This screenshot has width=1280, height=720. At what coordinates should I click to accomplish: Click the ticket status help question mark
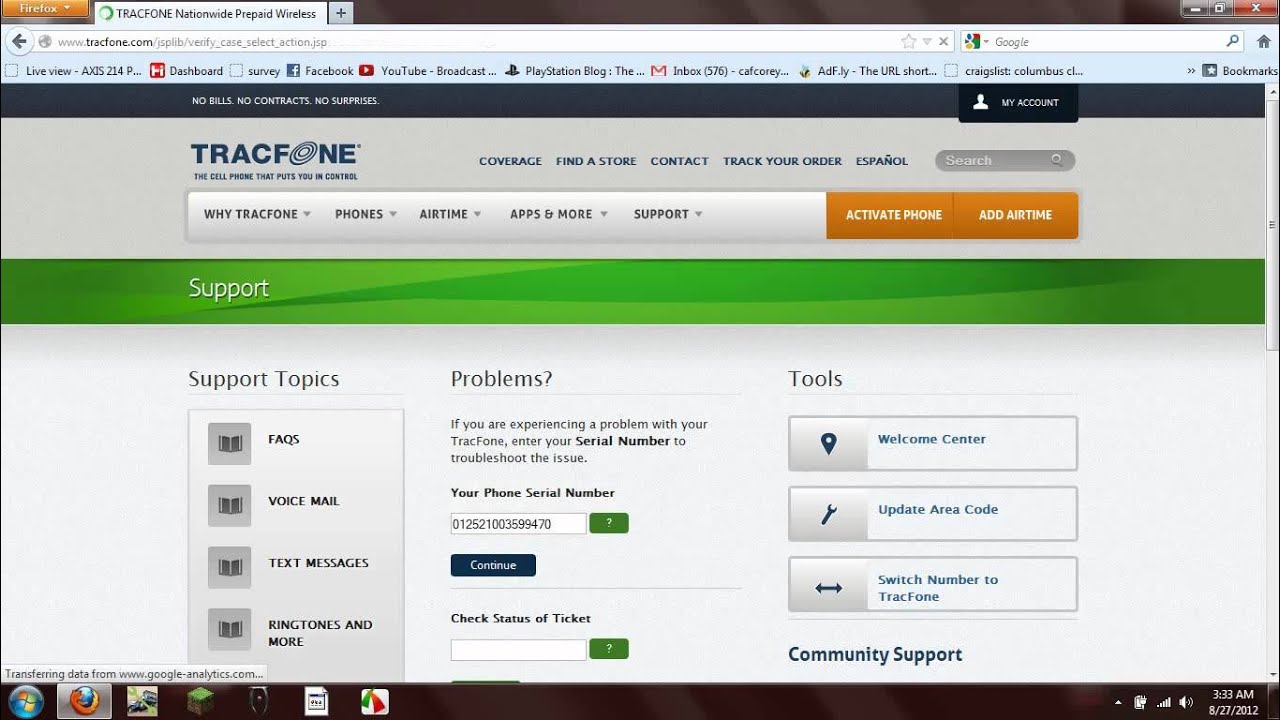coord(609,649)
